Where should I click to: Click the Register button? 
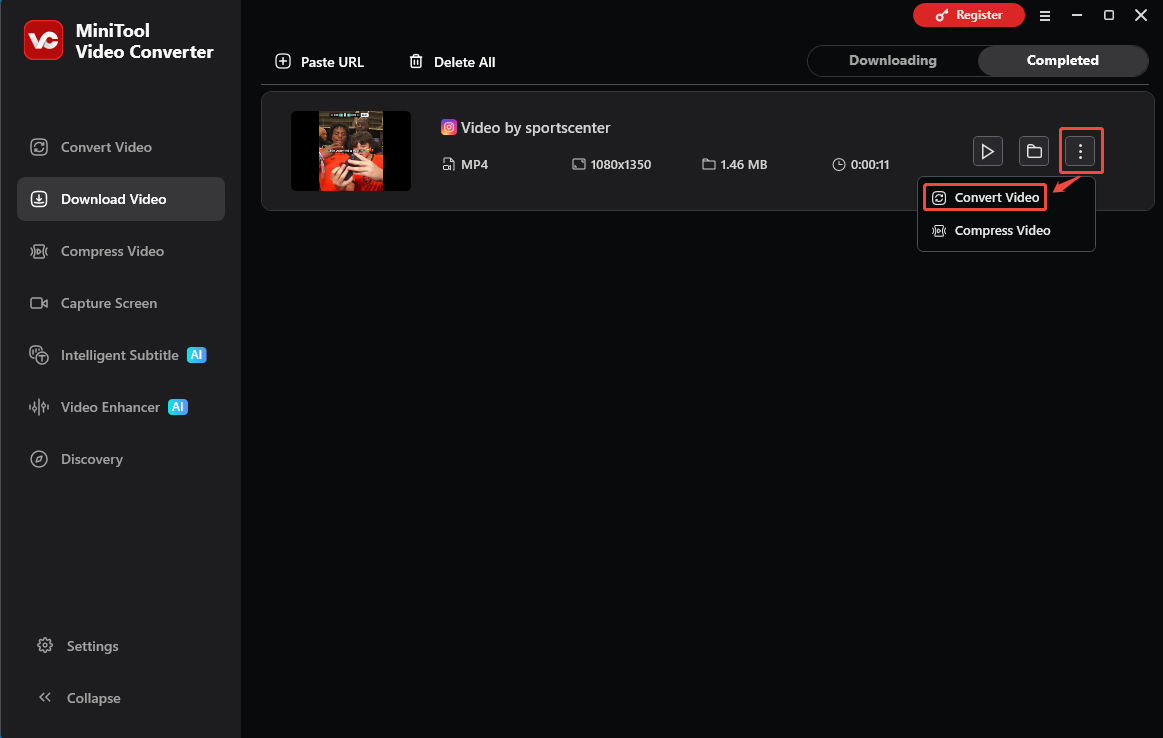969,15
